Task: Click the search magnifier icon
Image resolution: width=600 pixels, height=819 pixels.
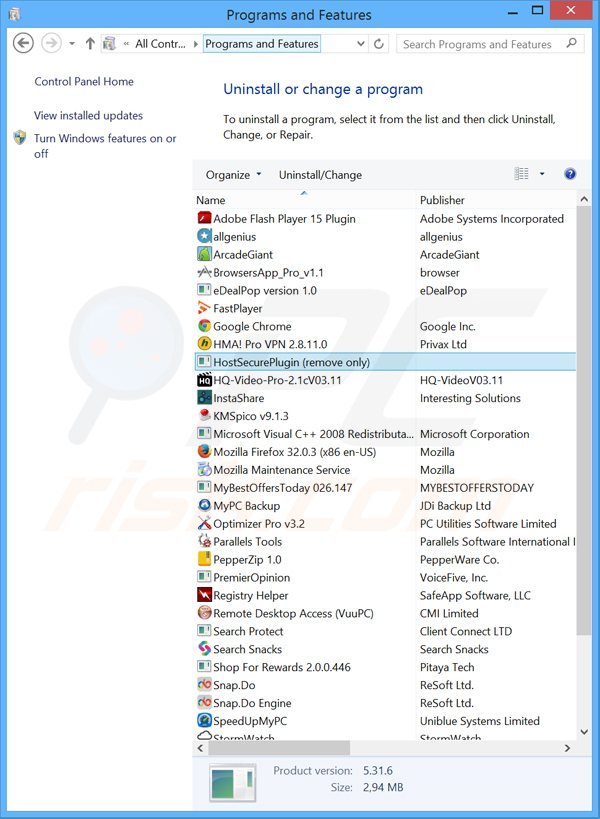Action: coord(572,43)
